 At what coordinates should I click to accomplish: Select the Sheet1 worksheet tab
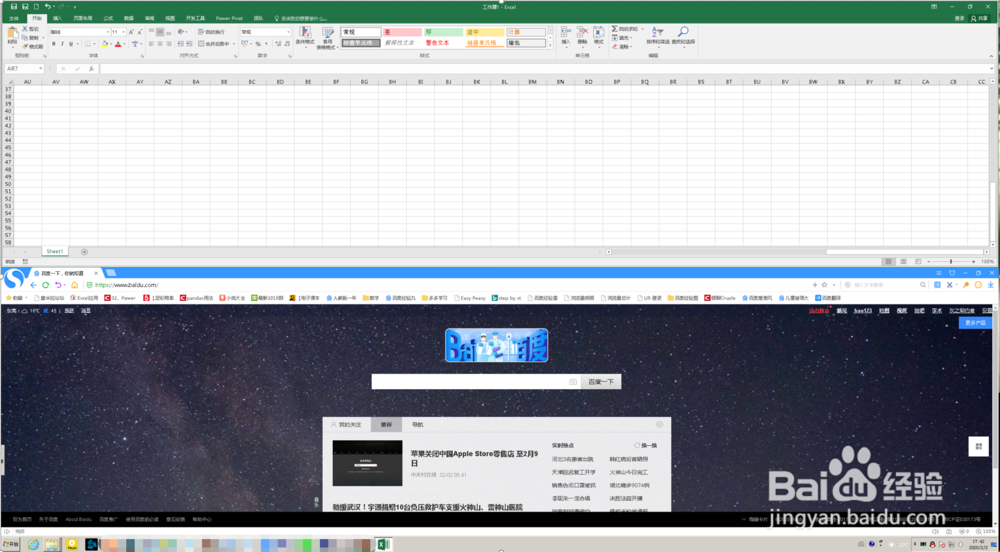55,252
